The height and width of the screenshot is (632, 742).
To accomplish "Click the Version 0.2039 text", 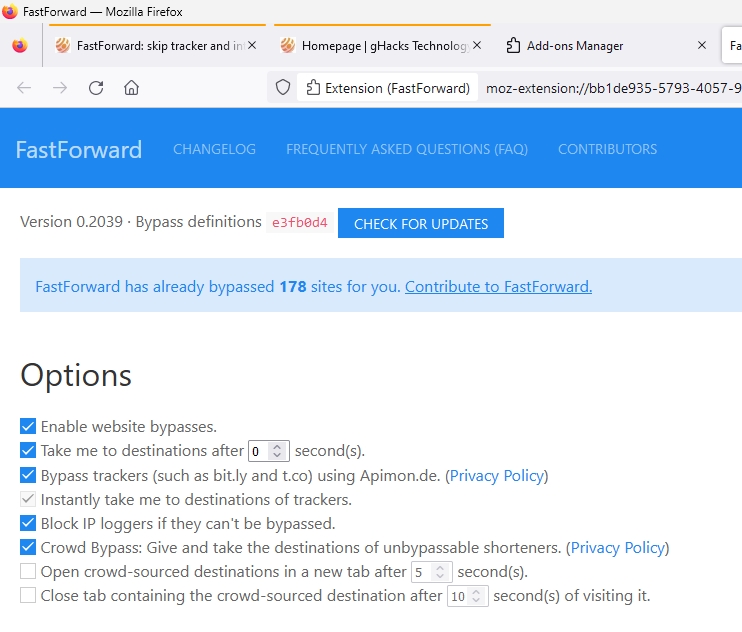I will pos(71,221).
